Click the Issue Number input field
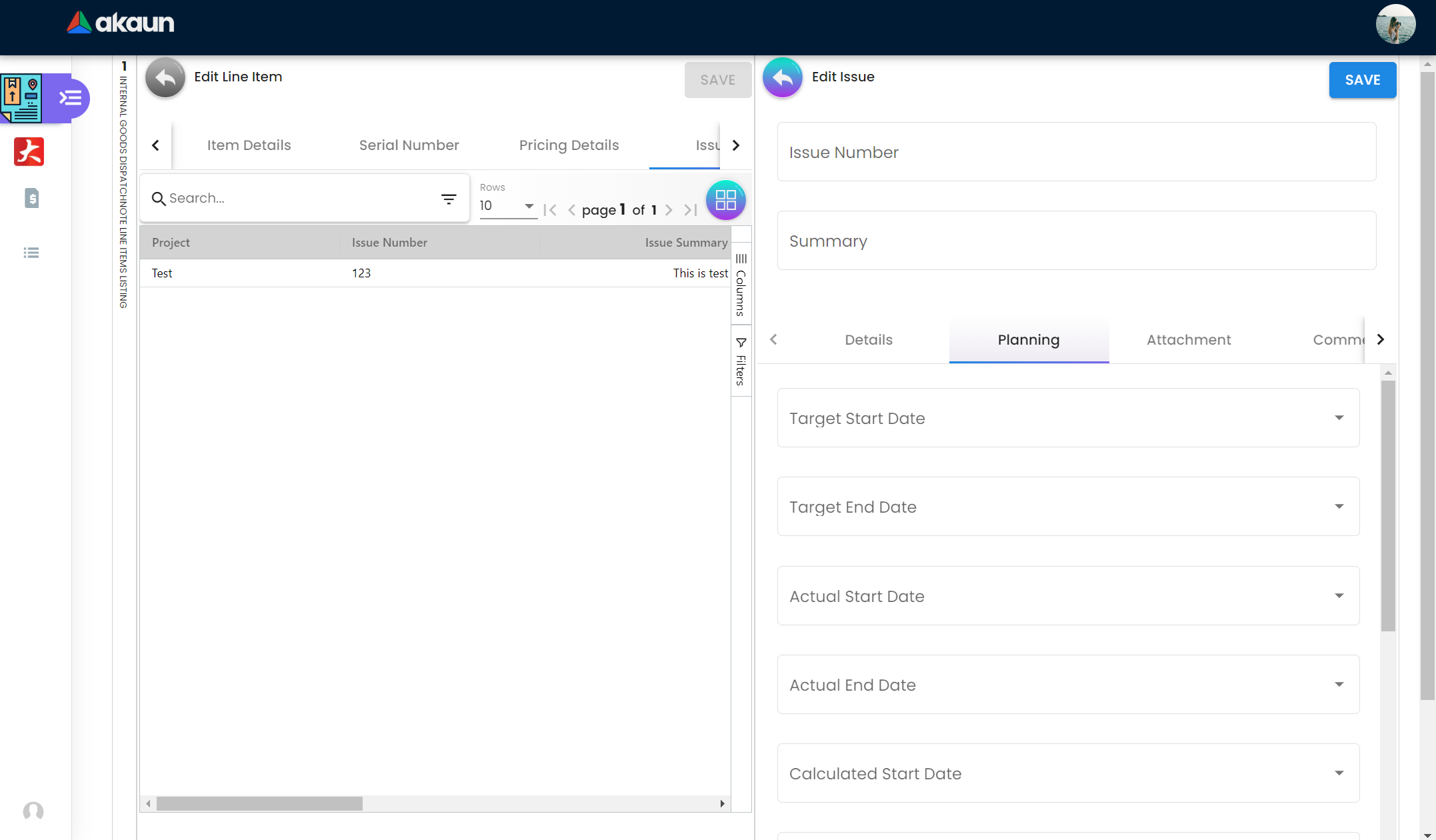The width and height of the screenshot is (1436, 840). pyautogui.click(x=1076, y=152)
